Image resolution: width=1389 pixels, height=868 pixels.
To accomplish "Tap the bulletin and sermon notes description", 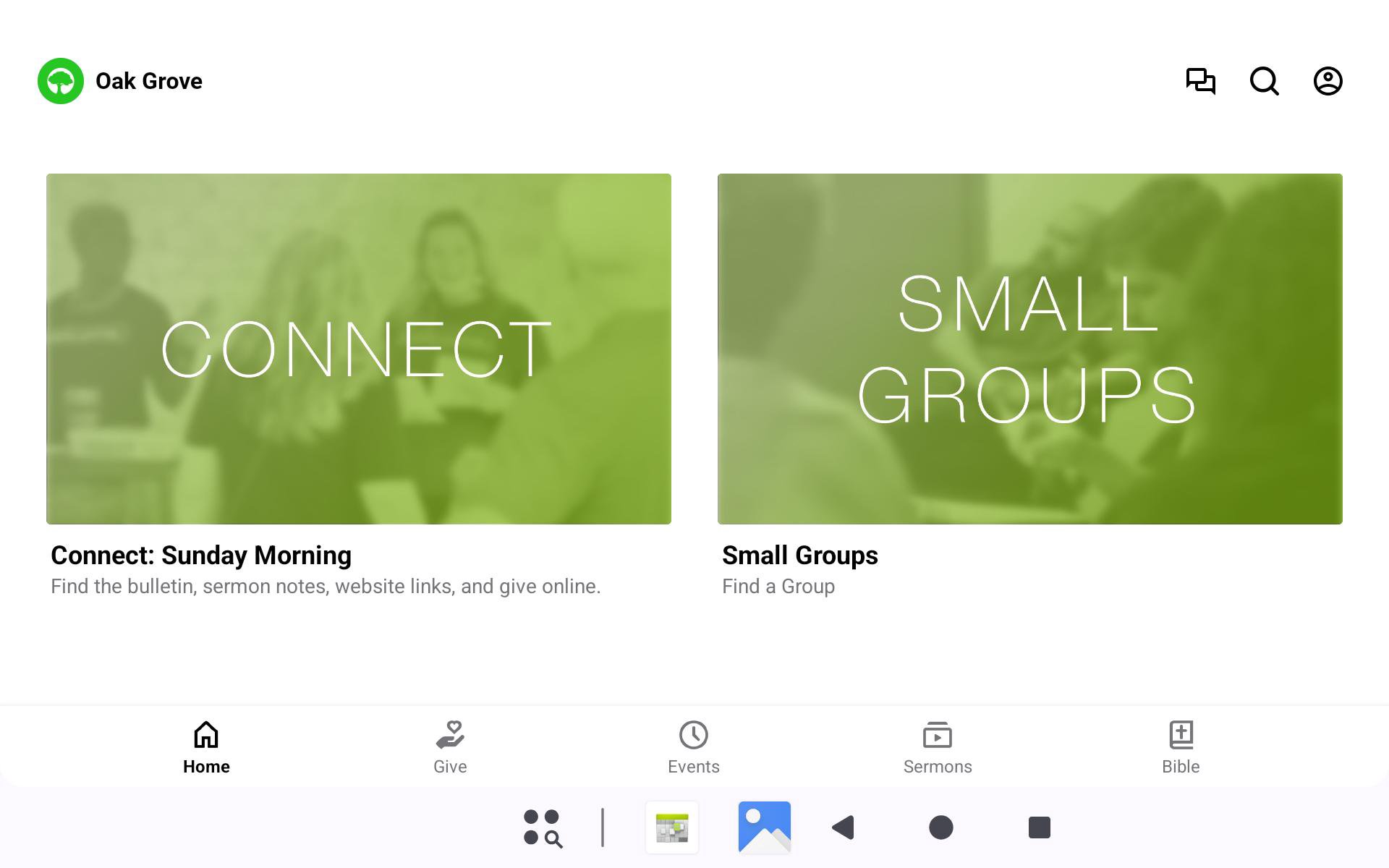I will pos(326,587).
